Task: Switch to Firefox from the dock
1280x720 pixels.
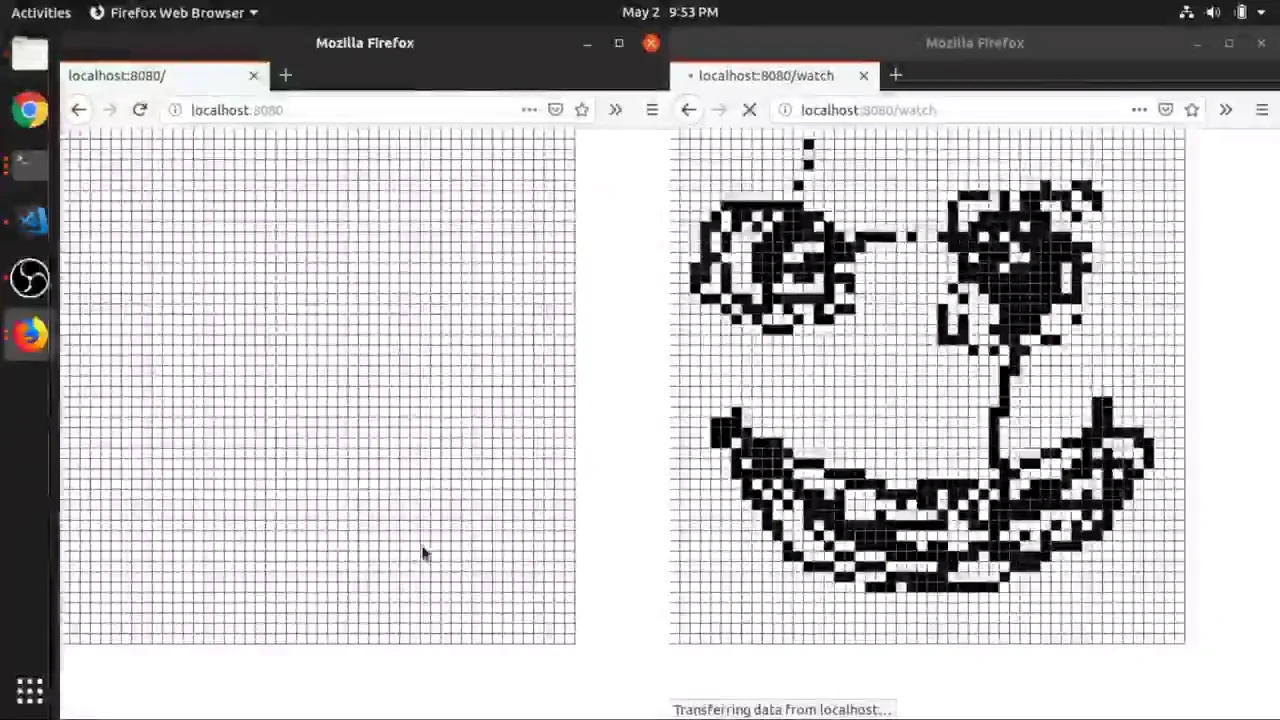Action: click(30, 334)
